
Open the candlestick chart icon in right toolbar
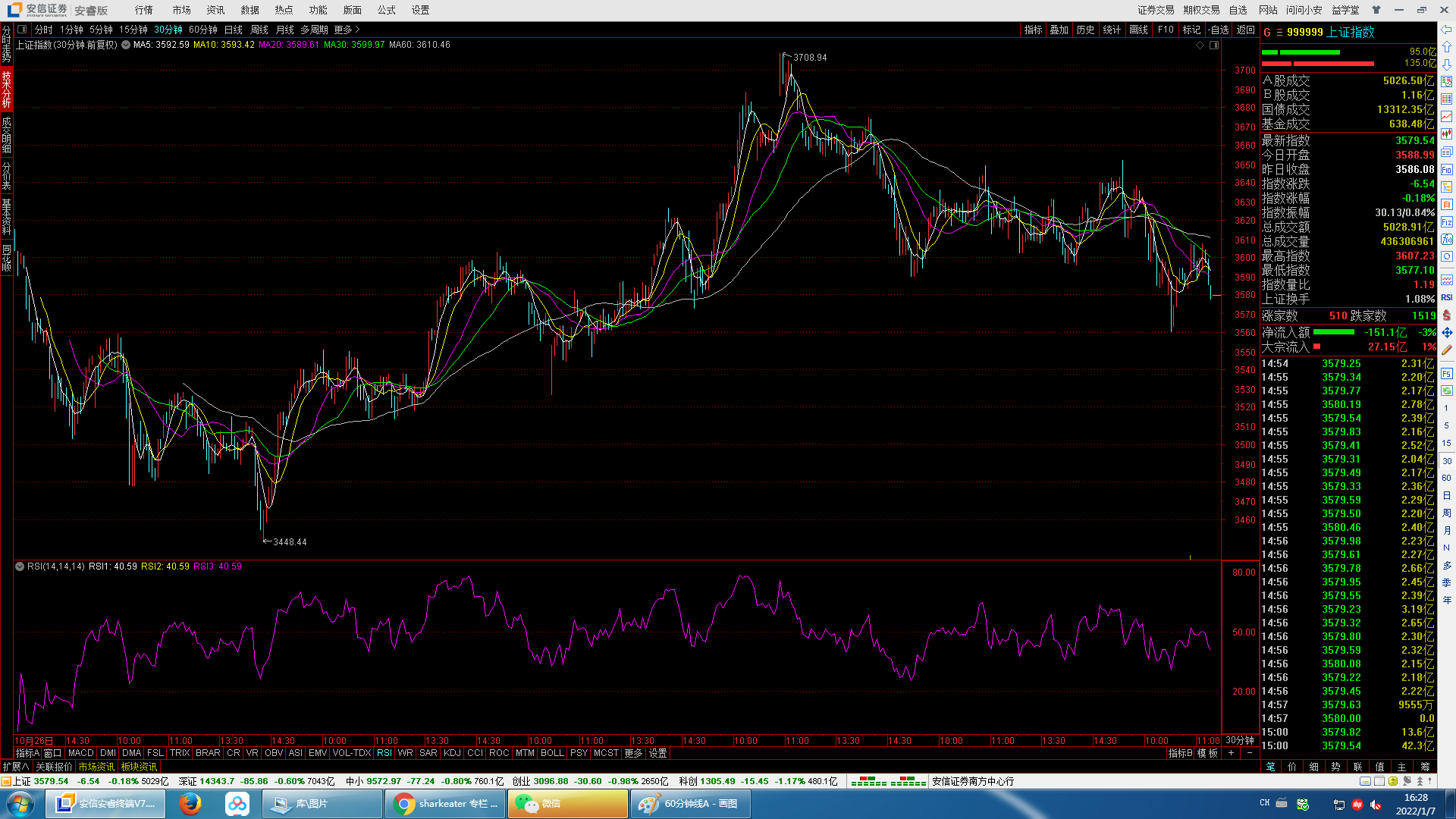(1447, 134)
